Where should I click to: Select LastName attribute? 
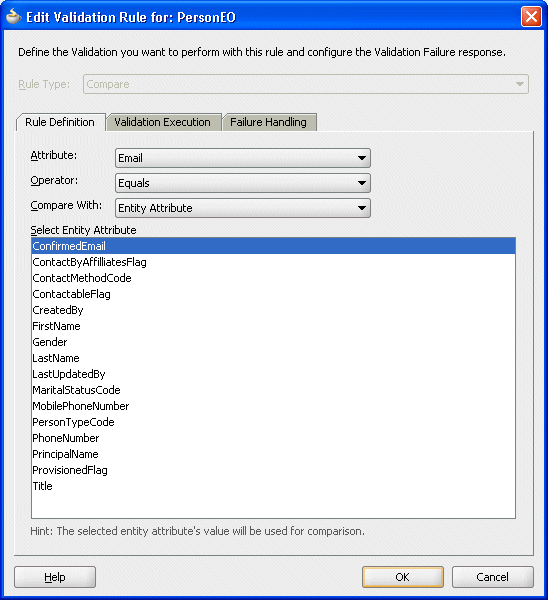(x=273, y=358)
